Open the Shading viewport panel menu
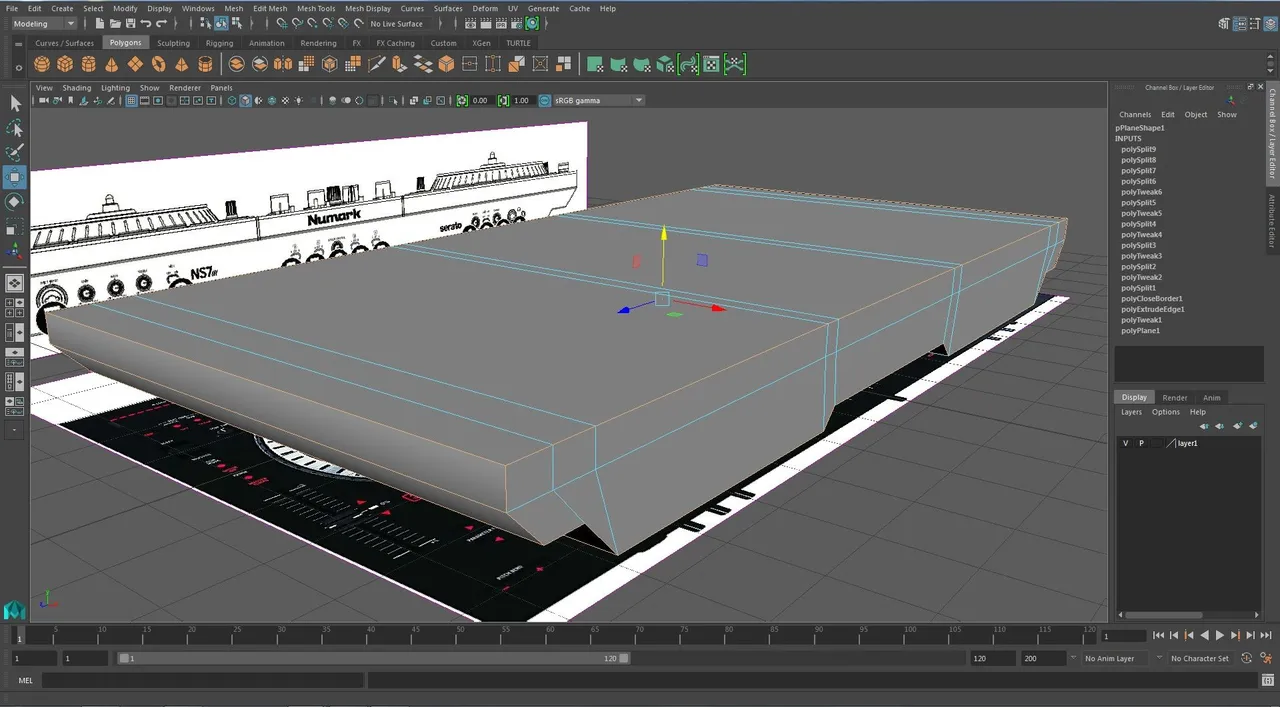Viewport: 1280px width, 707px height. pos(77,88)
